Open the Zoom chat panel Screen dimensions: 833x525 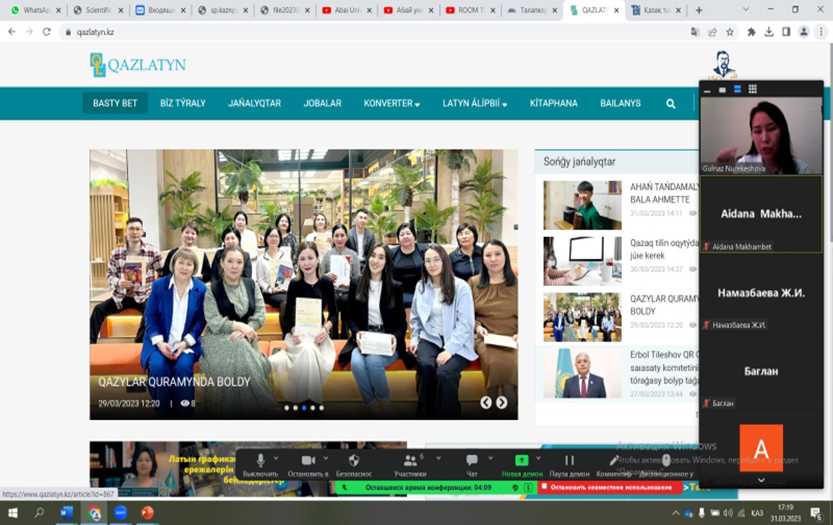[x=471, y=461]
